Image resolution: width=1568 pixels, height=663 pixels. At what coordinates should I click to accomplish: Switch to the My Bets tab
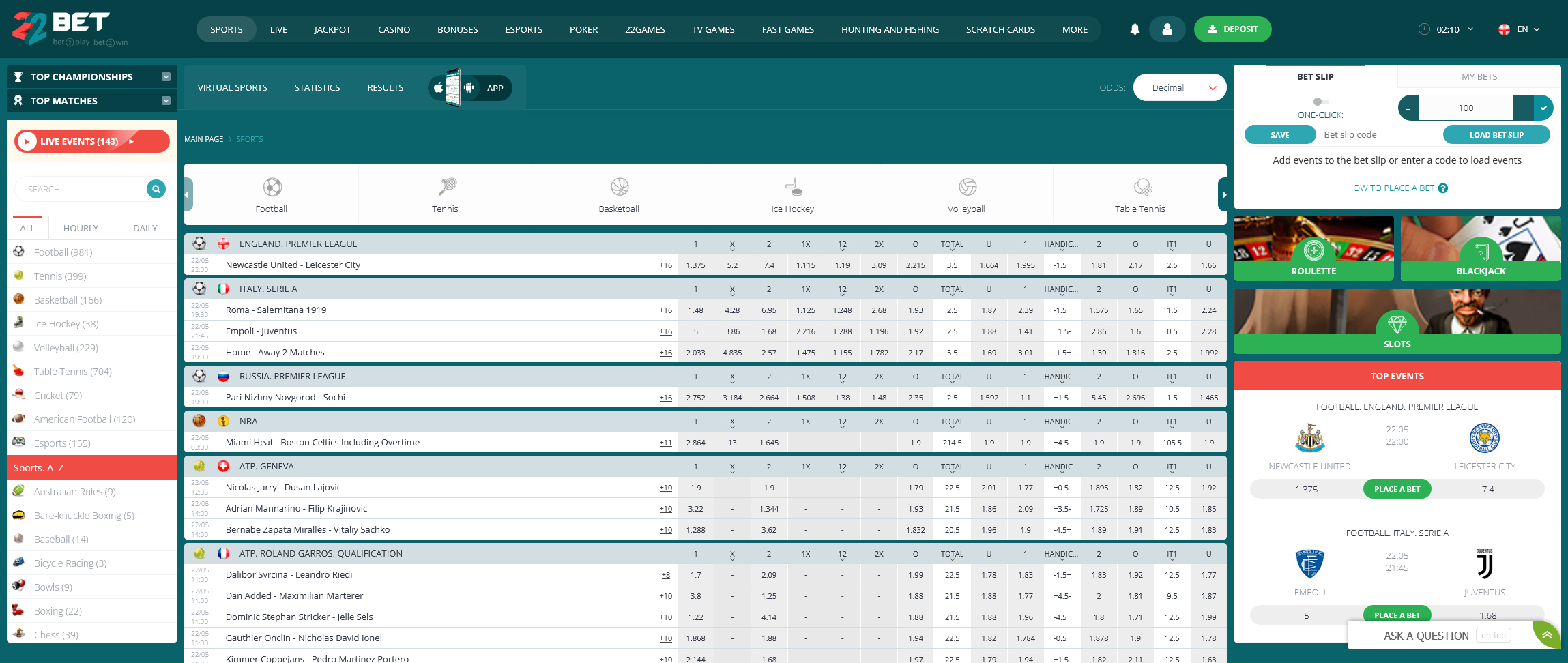pos(1479,76)
